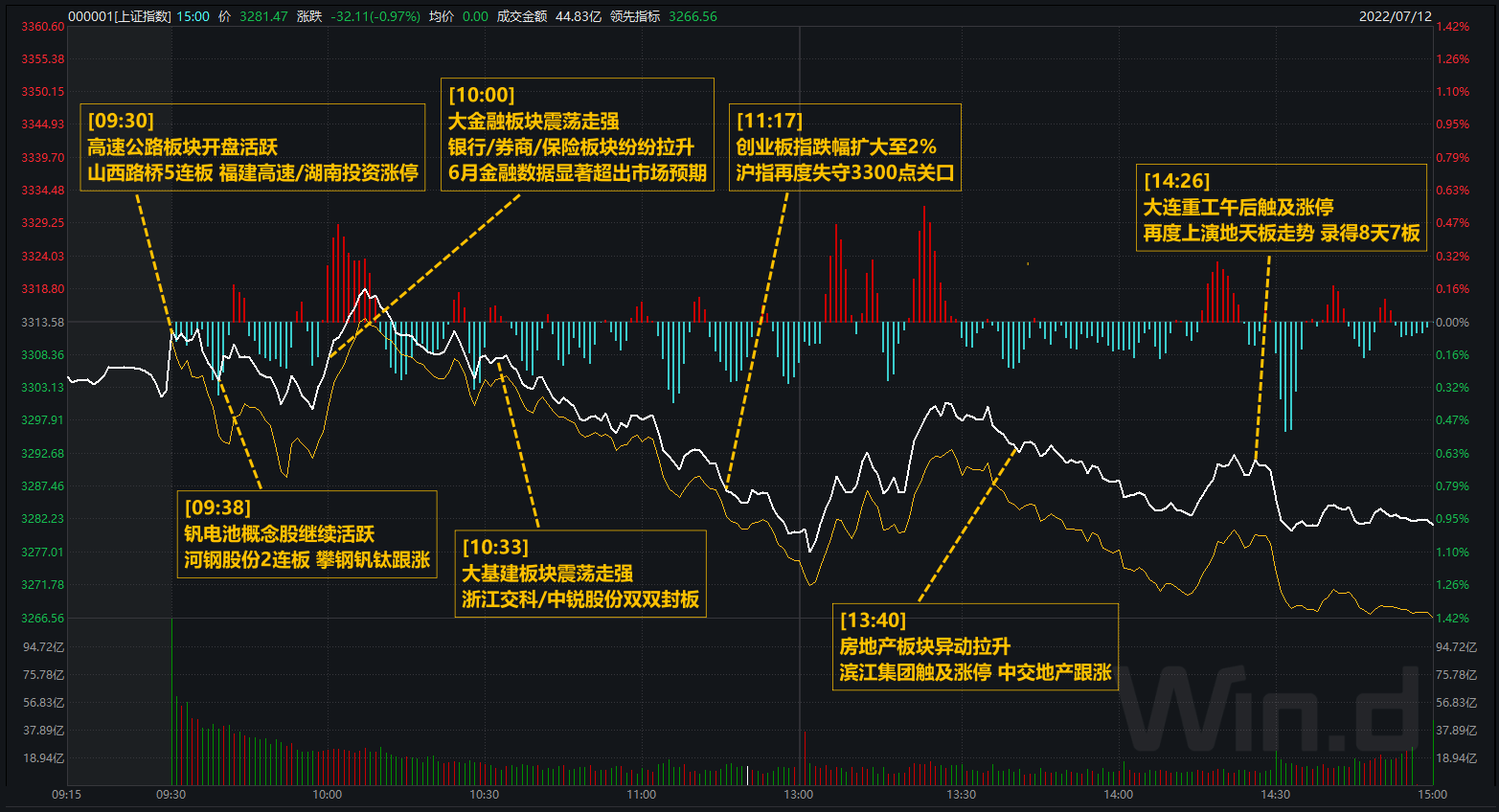Click the 滨江集团触及涨停 中交地产跟涨 line
The width and height of the screenshot is (1499, 812).
pos(975,673)
